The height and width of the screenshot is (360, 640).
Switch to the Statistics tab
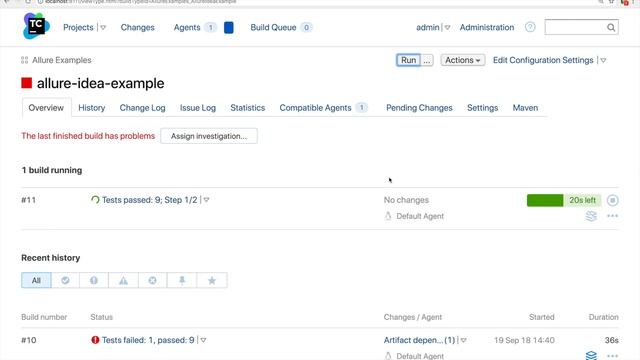click(x=248, y=108)
